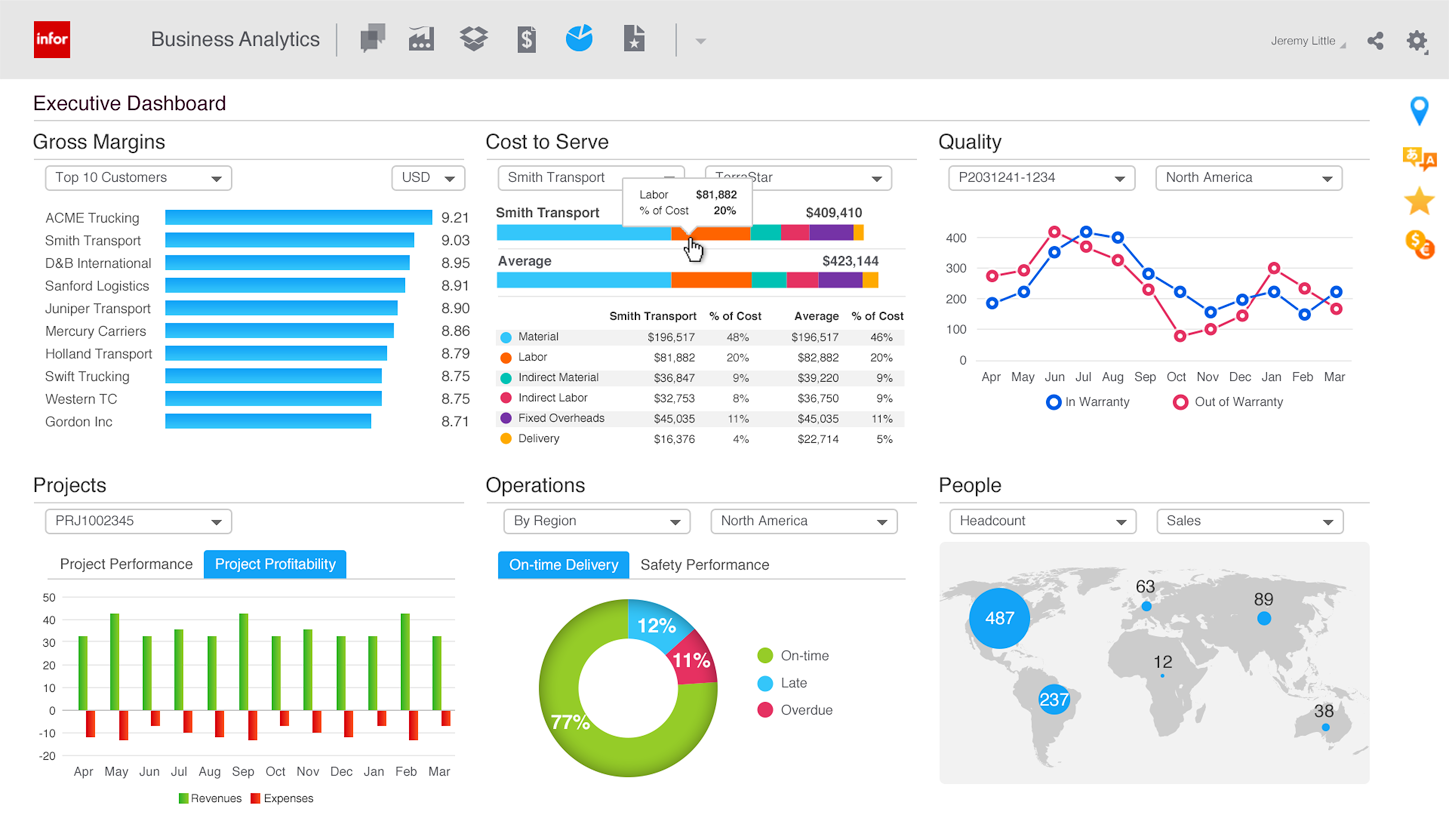1449x815 pixels.
Task: Select the blue pie chart analytics icon
Action: [x=579, y=39]
